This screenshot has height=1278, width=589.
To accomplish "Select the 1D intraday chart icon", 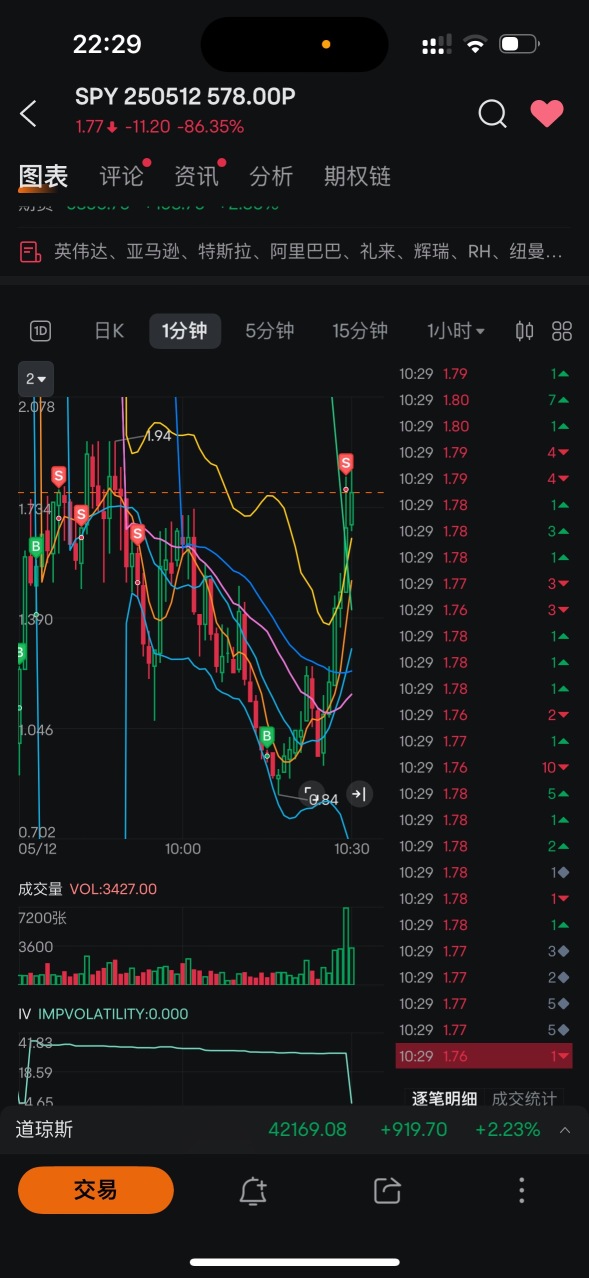I will 41,331.
